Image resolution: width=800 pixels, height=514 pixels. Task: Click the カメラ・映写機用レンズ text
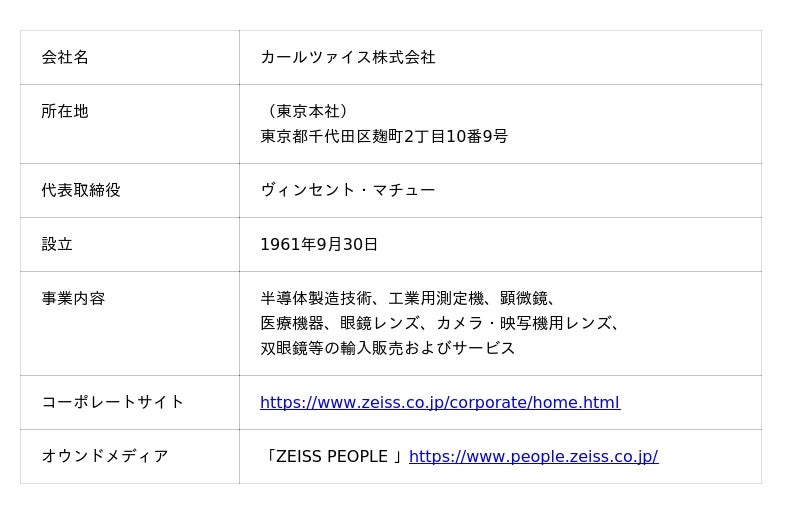coord(524,323)
